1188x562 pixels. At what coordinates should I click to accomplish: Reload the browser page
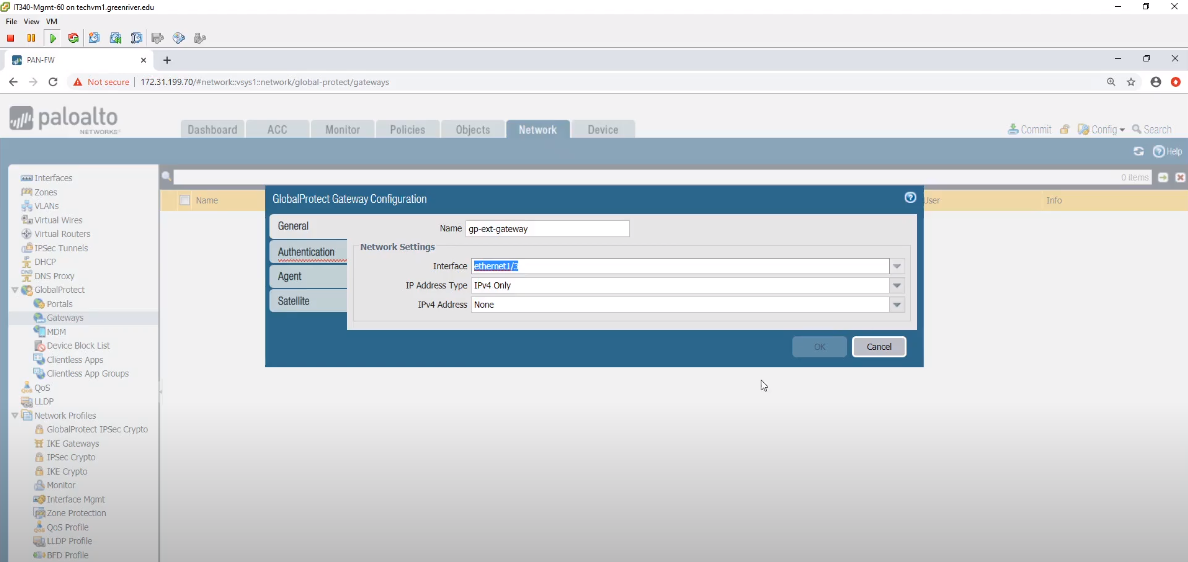coord(53,82)
